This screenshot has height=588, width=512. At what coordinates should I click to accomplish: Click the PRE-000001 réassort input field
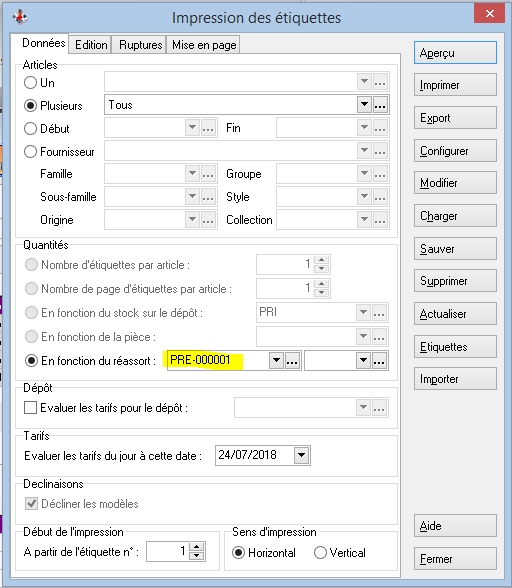pos(218,361)
